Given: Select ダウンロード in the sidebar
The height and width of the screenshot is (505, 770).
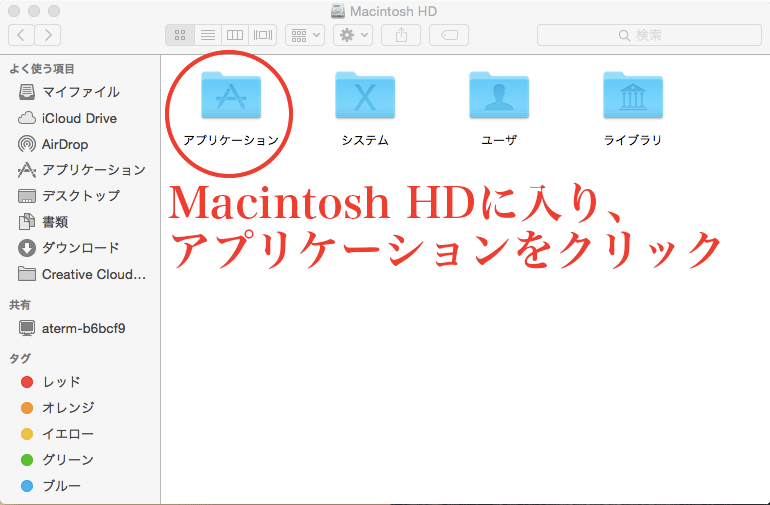Looking at the screenshot, I should (x=80, y=248).
